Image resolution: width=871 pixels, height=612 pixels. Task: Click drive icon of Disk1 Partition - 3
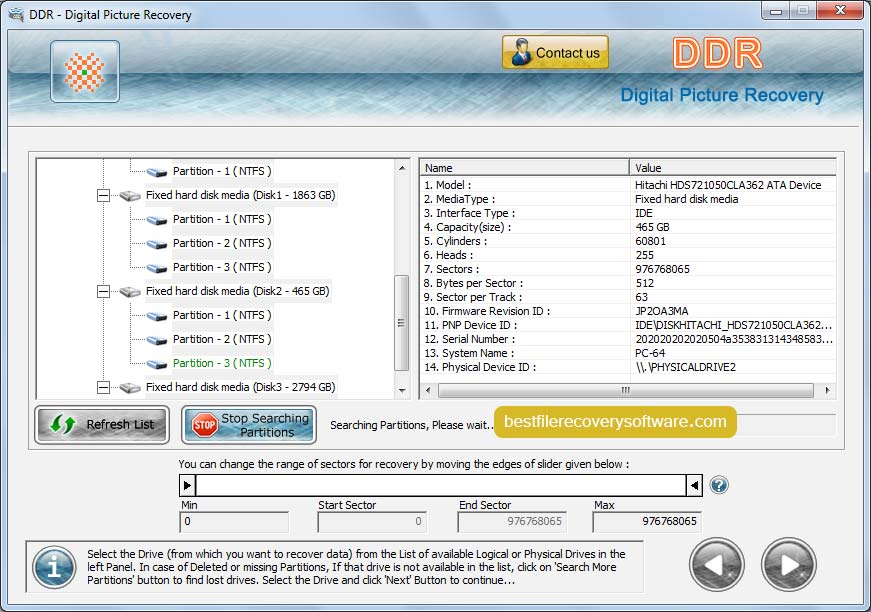[x=157, y=268]
